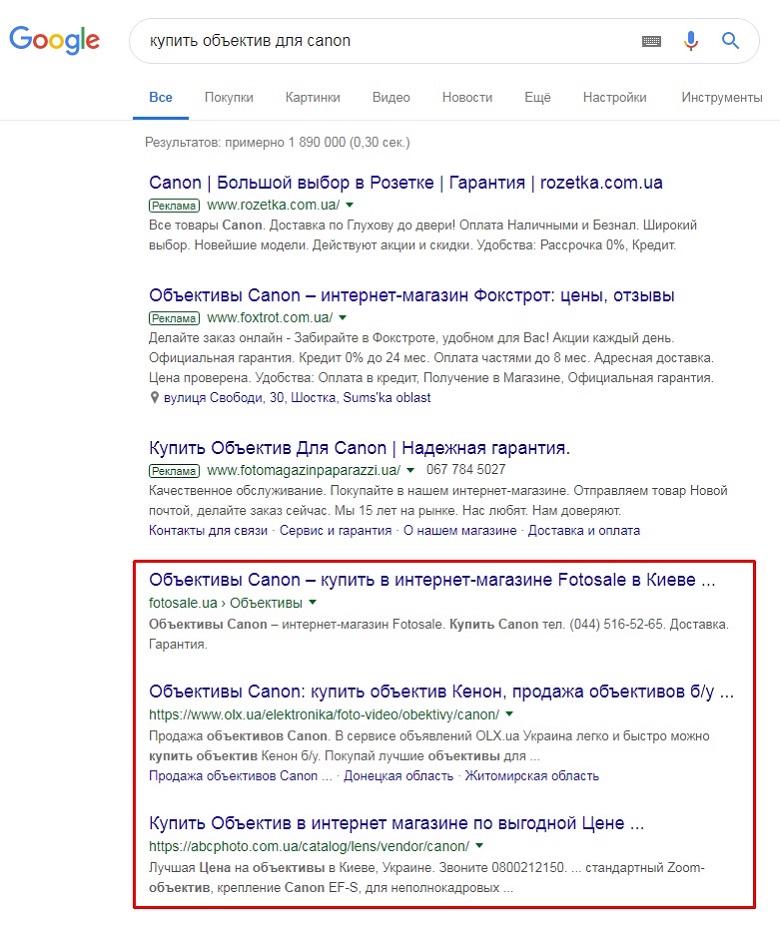Expand the Ещё menu
Image resolution: width=780 pixels, height=925 pixels.
538,97
